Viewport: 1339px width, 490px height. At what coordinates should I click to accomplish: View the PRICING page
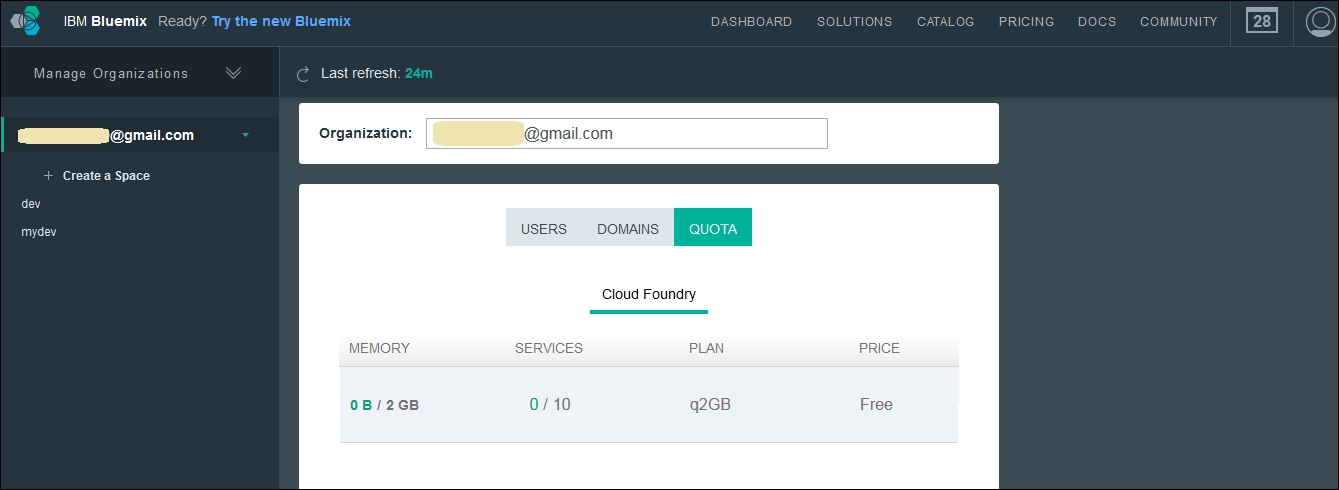coord(1026,22)
